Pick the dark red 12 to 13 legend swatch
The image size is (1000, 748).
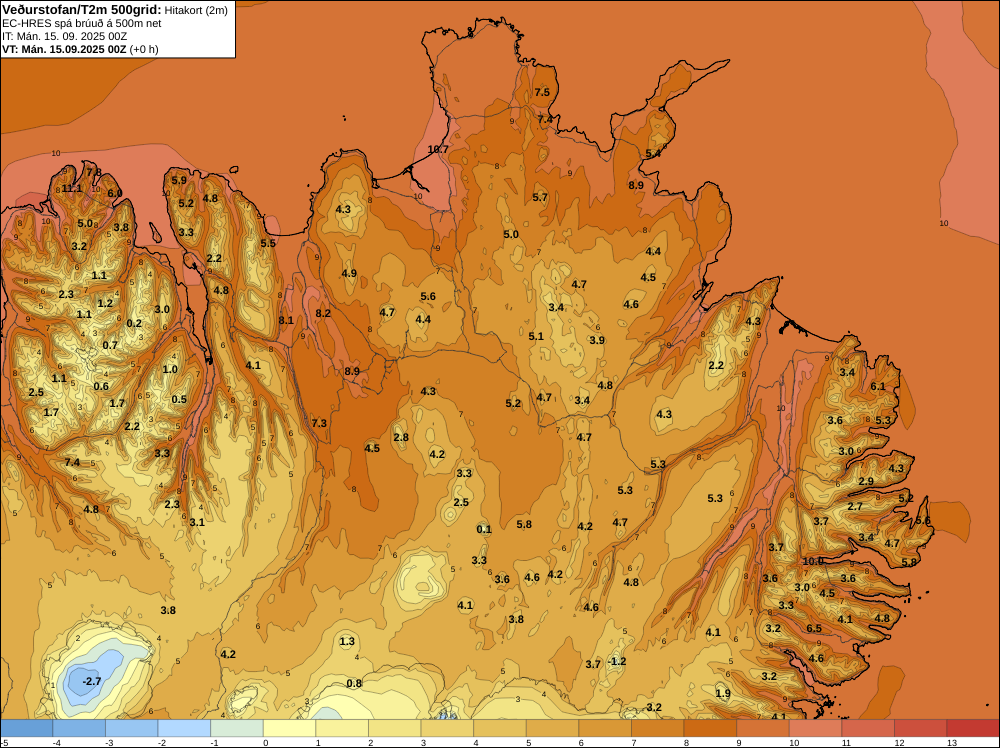920,728
